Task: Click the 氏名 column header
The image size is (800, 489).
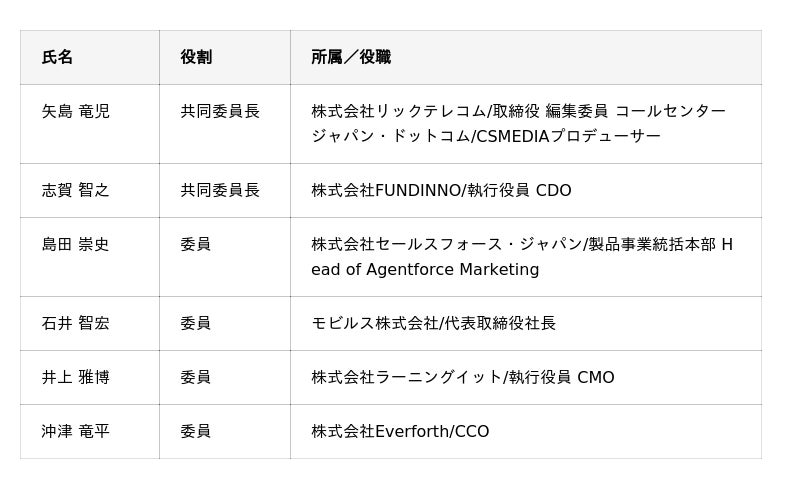Action: click(x=57, y=58)
